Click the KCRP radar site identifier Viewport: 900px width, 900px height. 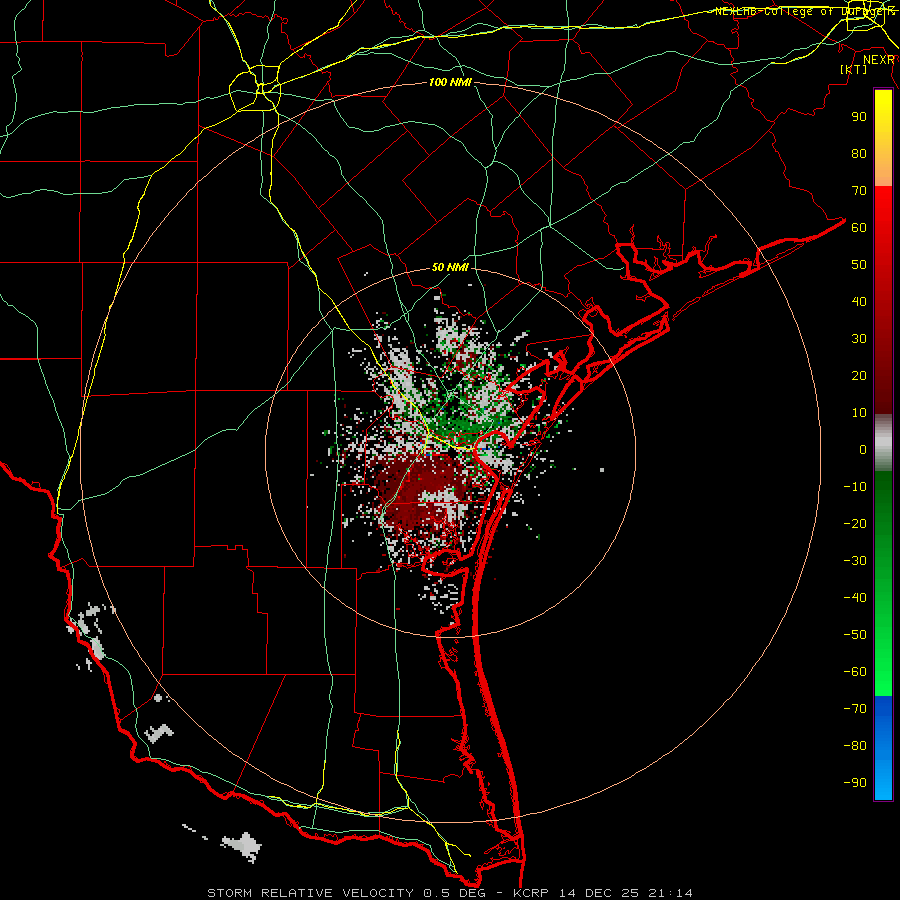530,893
